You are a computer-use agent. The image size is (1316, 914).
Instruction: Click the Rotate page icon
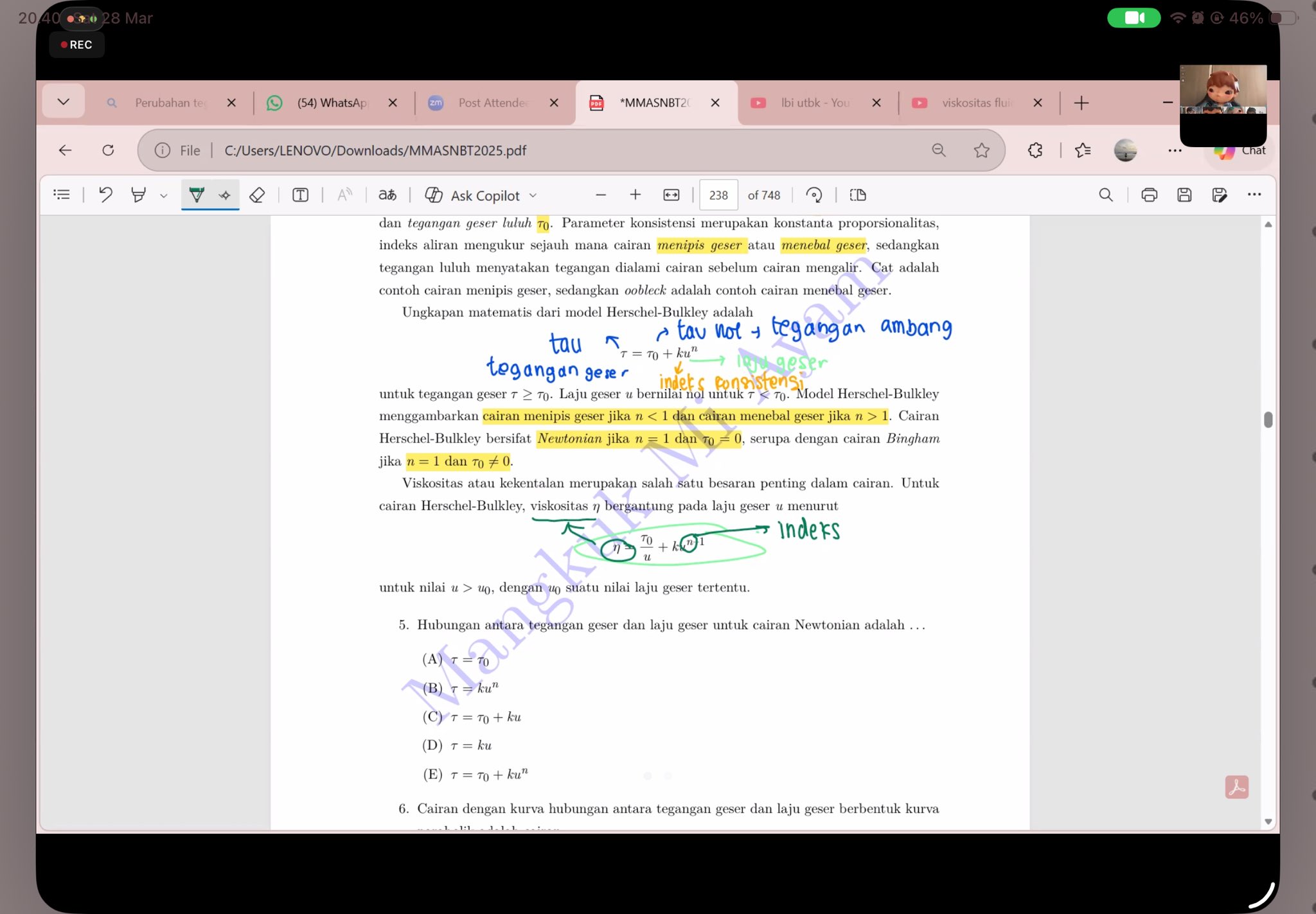point(814,195)
